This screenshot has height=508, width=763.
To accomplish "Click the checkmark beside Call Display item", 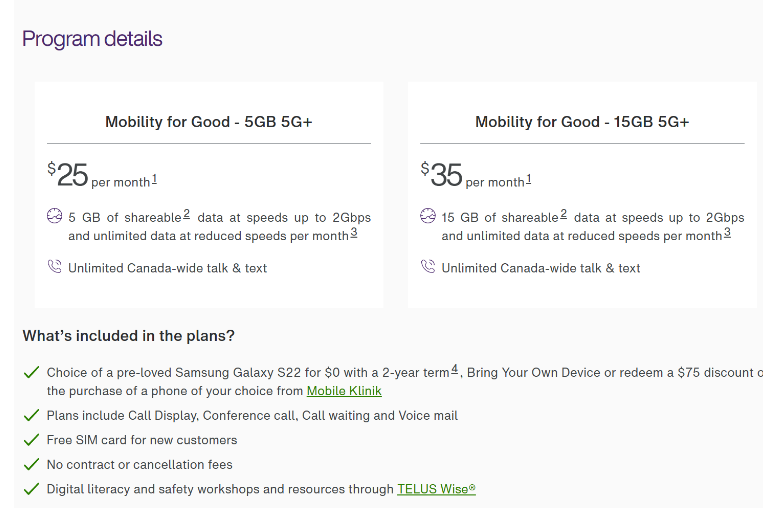I will tap(31, 416).
